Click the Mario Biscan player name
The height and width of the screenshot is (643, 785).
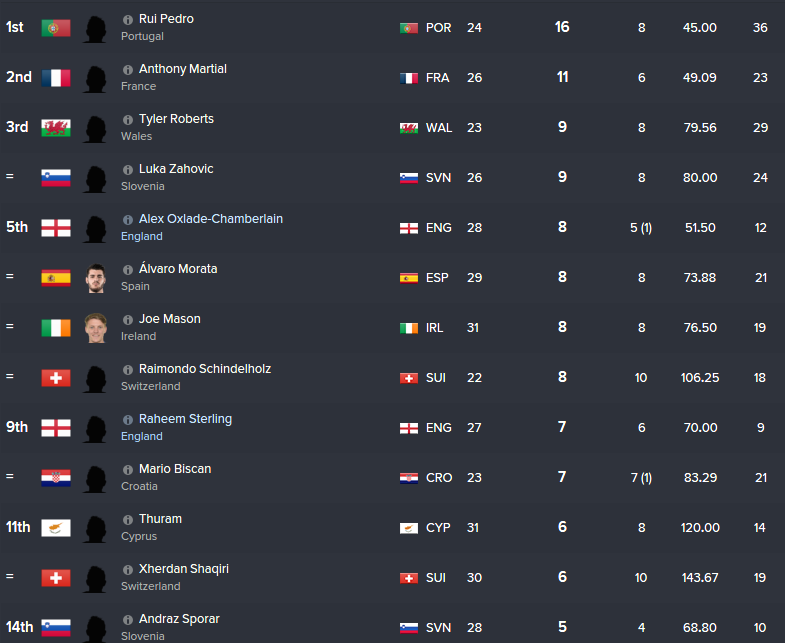point(174,469)
